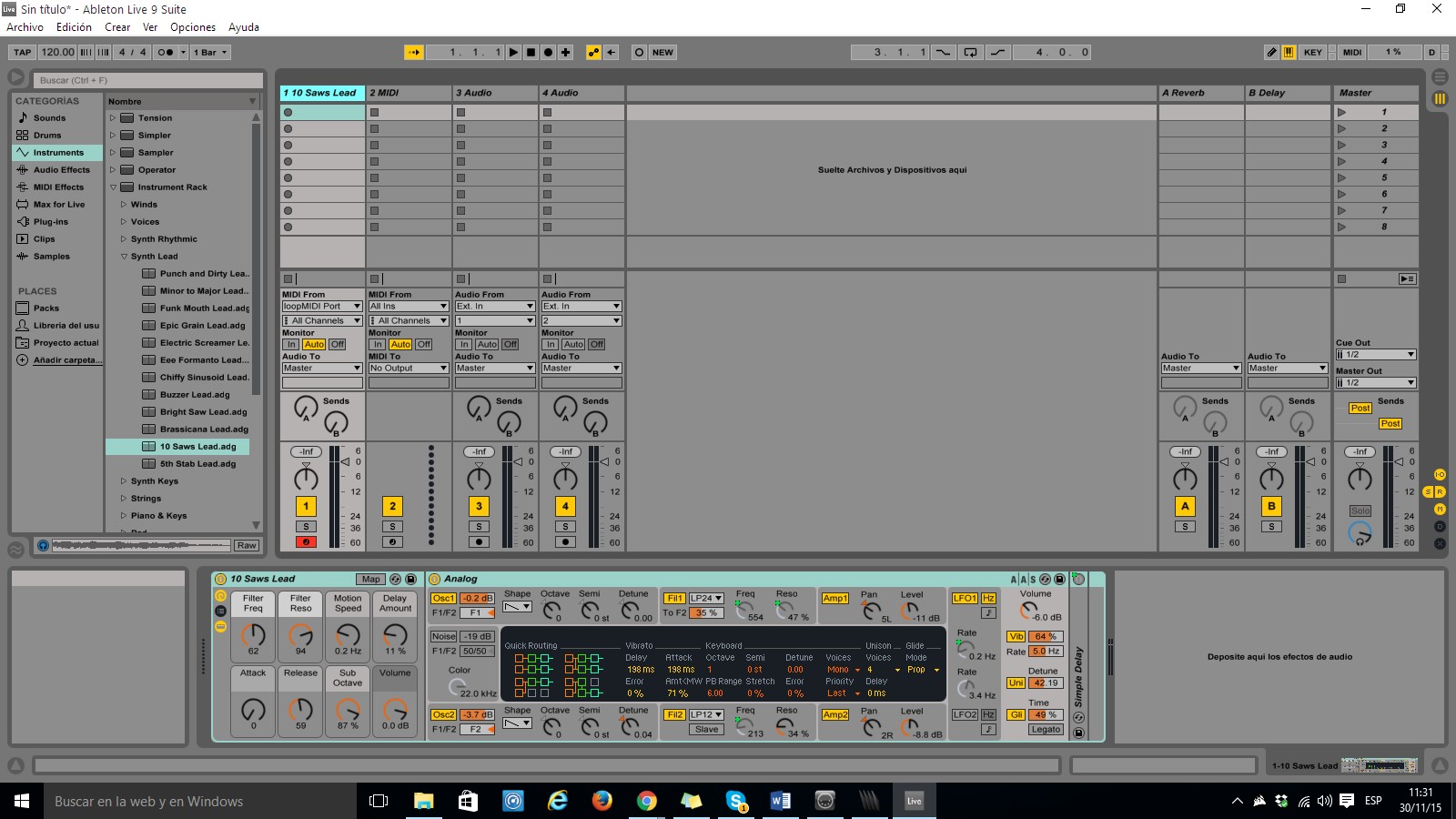
Task: Click the Buscar search field
Action: tap(148, 80)
